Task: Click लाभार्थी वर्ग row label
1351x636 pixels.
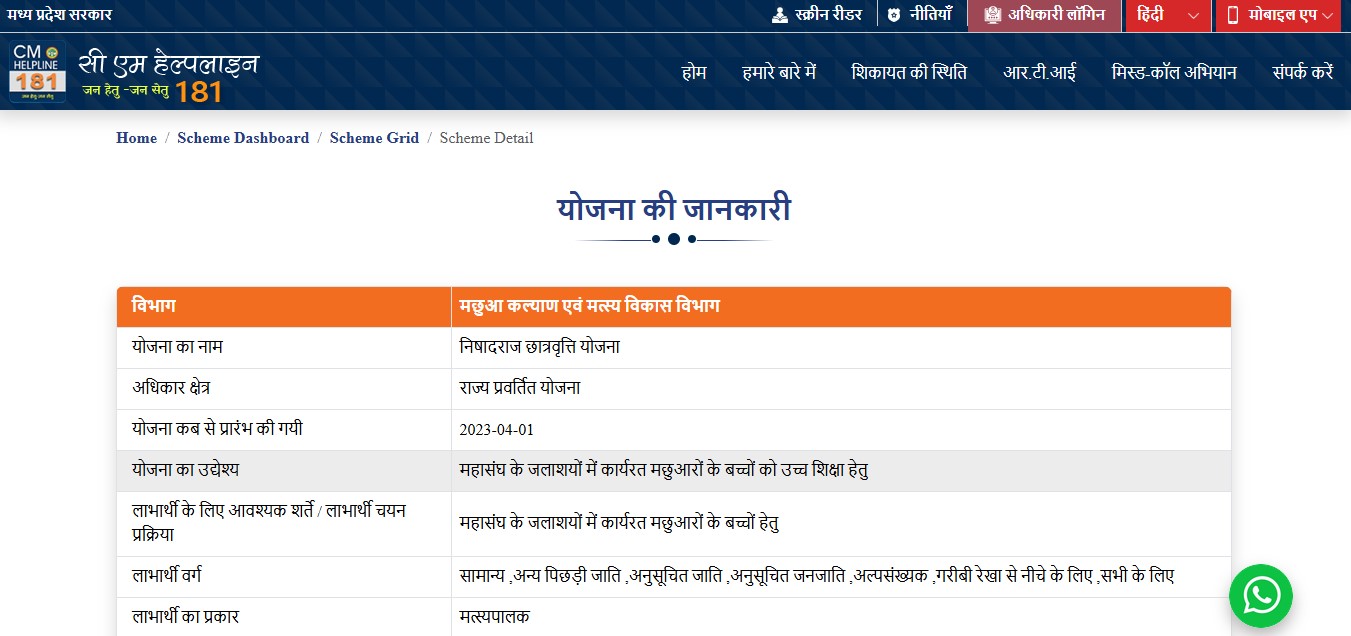Action: pyautogui.click(x=168, y=576)
